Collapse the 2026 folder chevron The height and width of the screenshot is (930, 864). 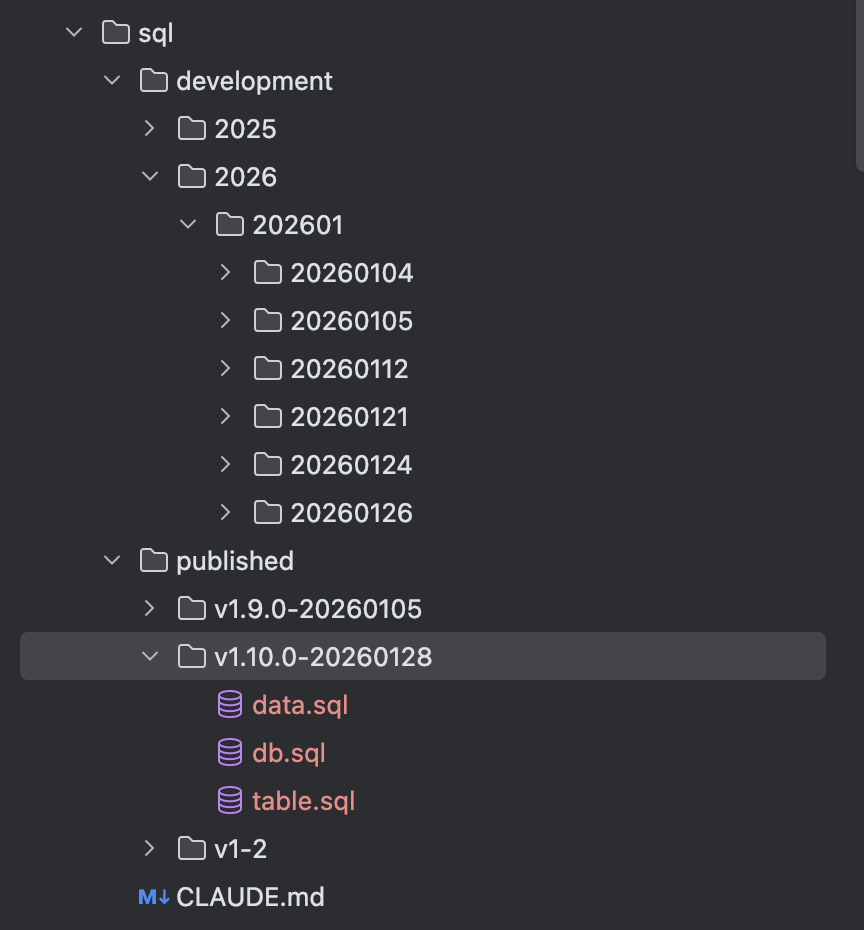point(150,177)
